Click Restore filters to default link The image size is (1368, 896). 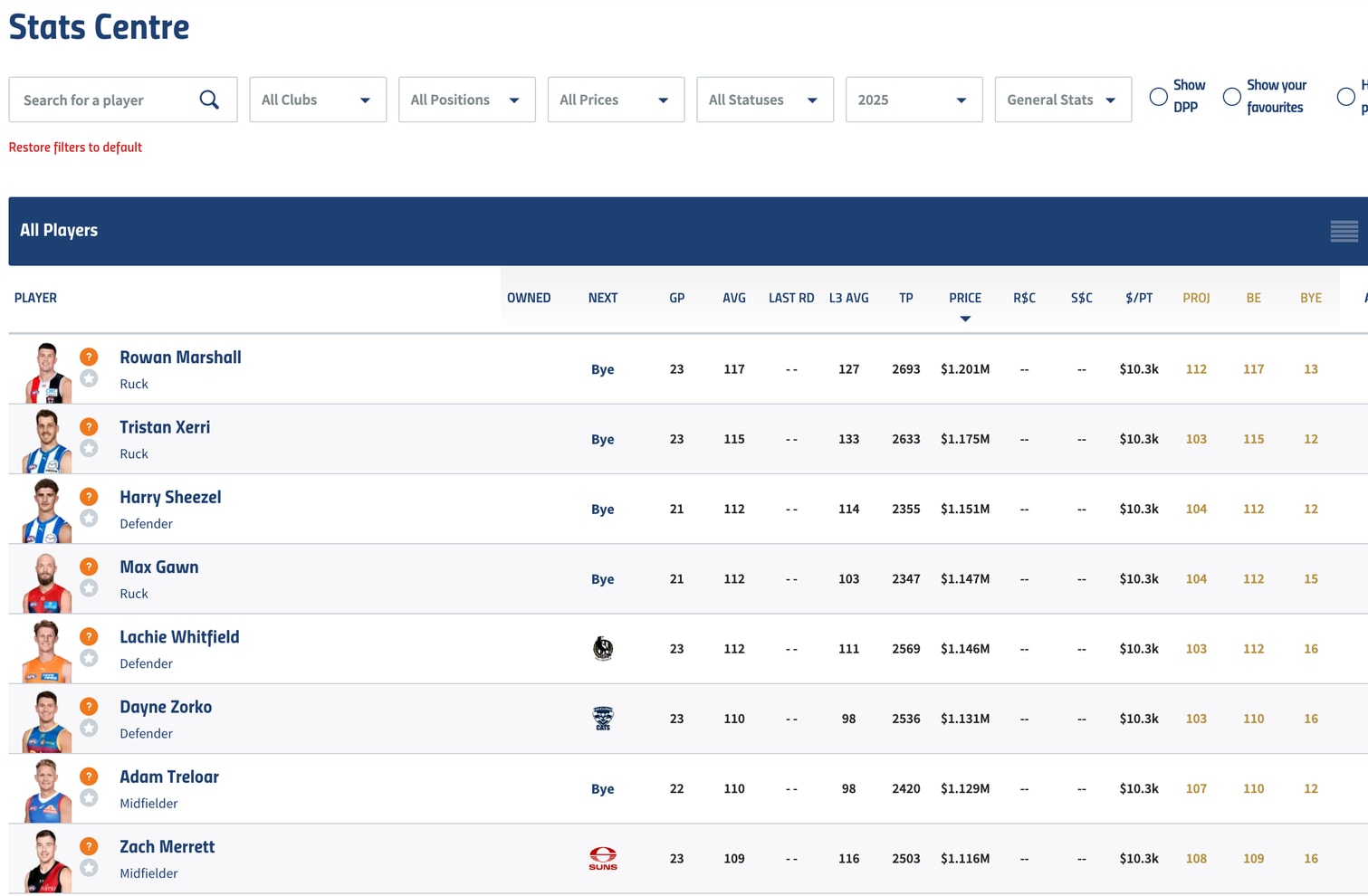[x=75, y=147]
